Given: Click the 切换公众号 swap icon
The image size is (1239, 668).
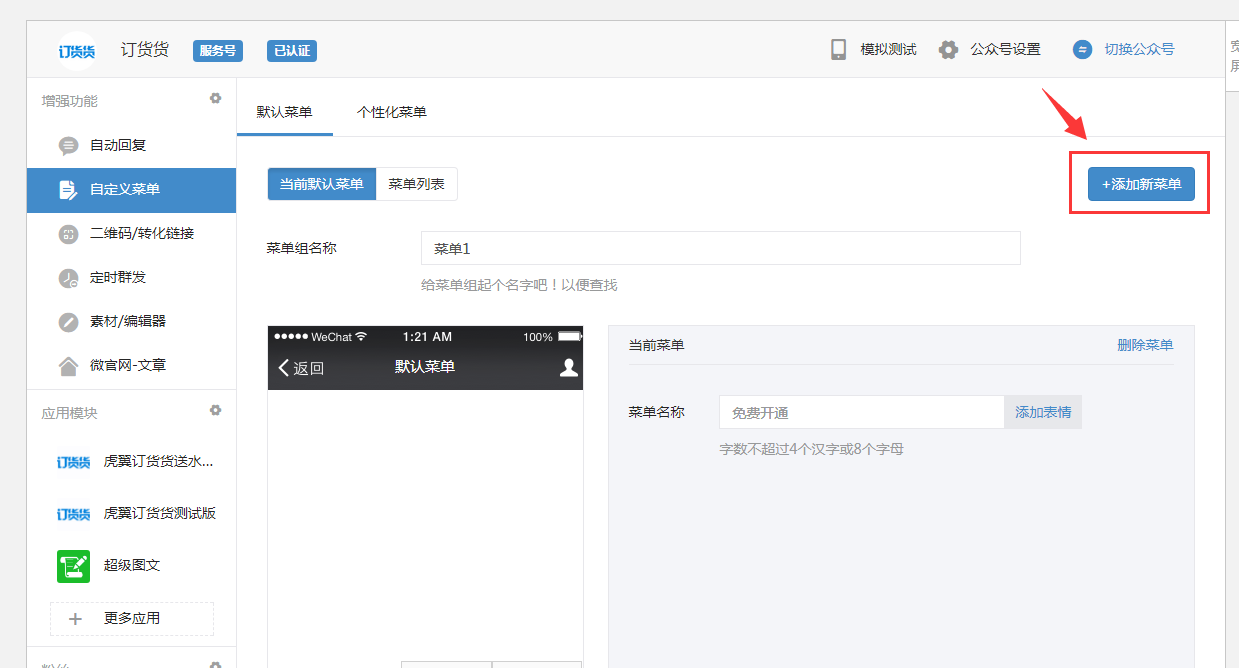Looking at the screenshot, I should coord(1082,49).
